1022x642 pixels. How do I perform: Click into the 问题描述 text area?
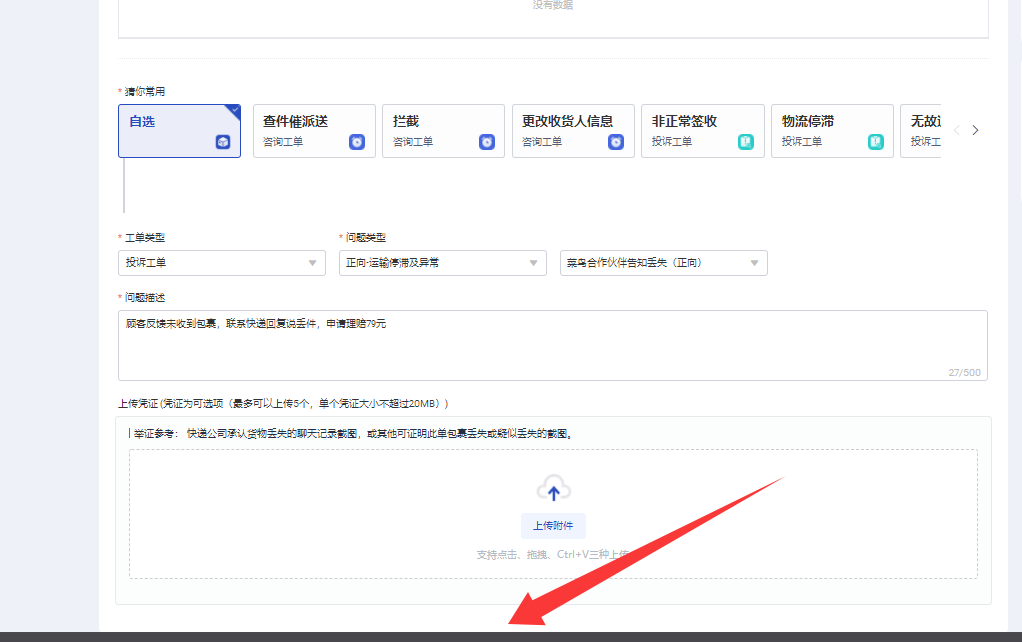coord(553,345)
